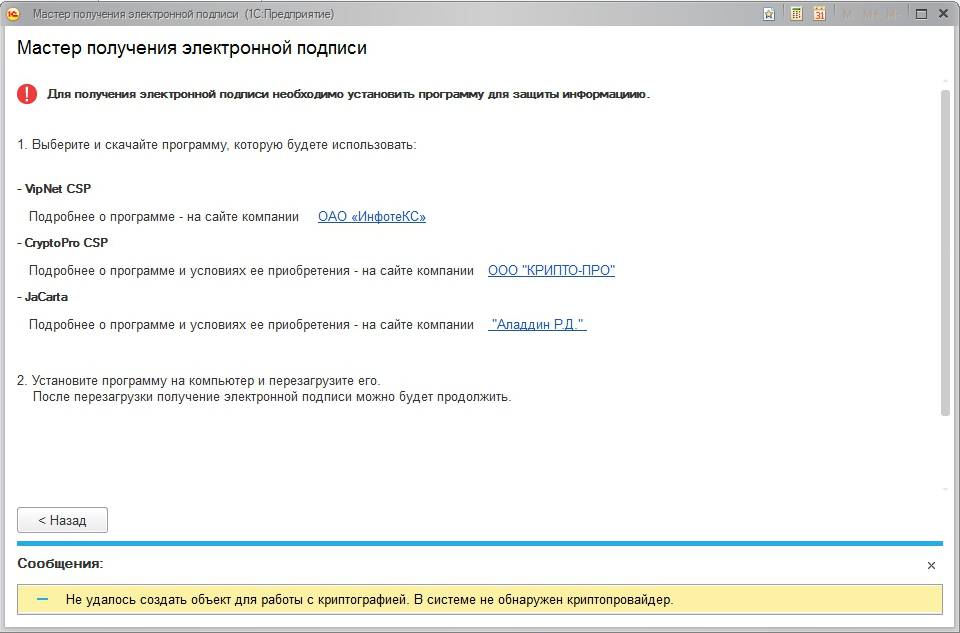Click the vertical scrollbar of the wizard page
960x633 pixels.
point(945,253)
